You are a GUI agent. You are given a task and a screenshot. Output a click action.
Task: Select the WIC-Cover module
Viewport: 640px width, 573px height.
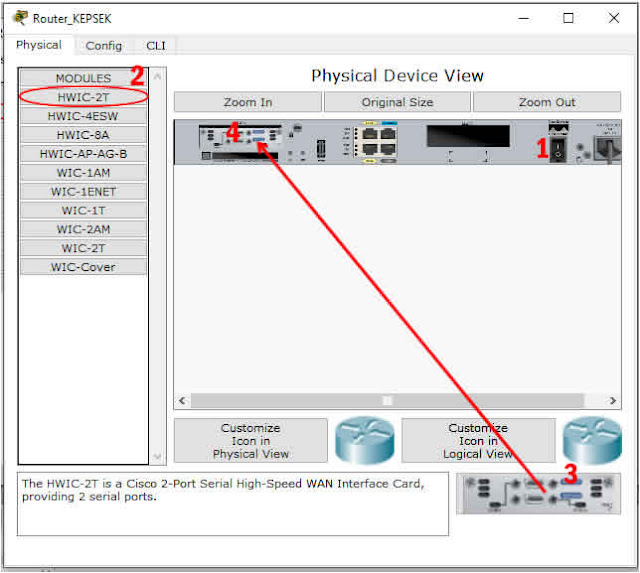coord(83,267)
